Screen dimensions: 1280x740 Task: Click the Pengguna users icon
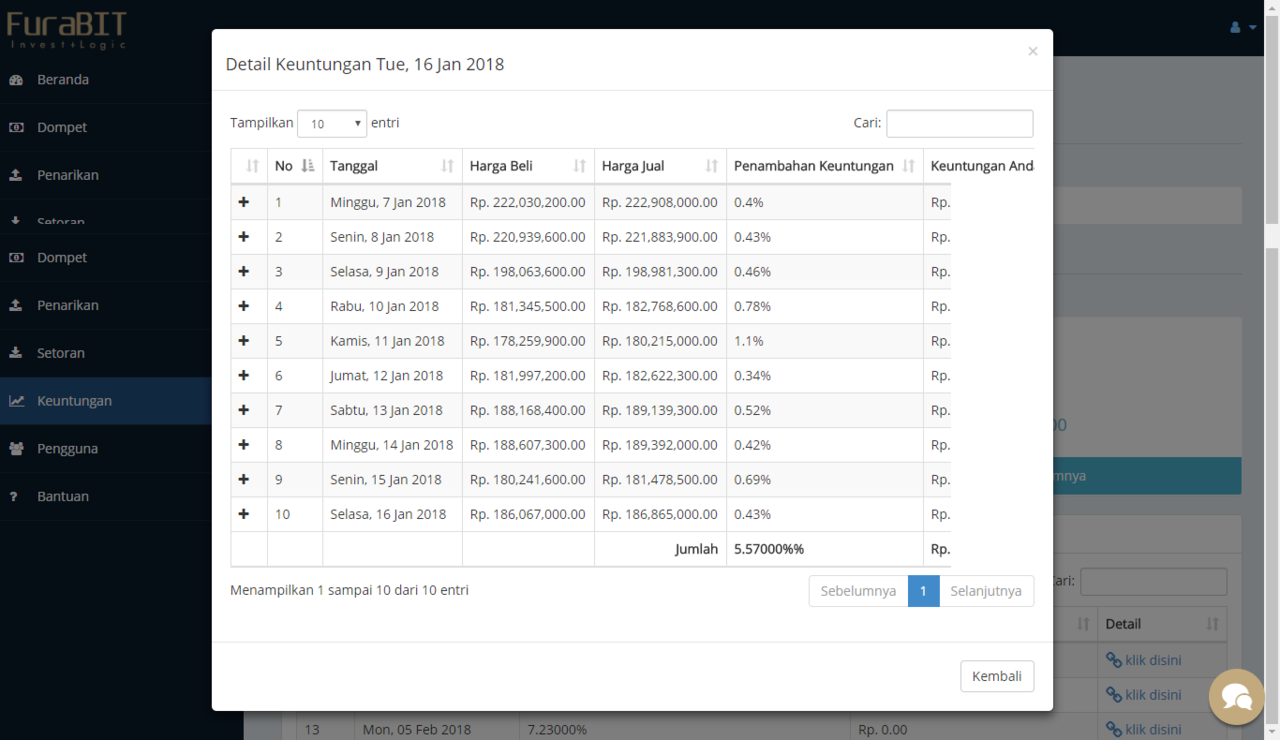click(16, 449)
